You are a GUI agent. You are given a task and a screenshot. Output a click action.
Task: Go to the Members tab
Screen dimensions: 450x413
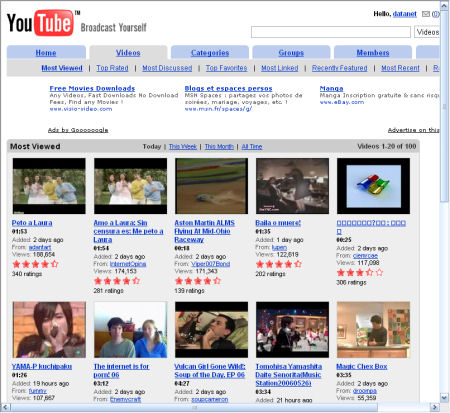coord(373,53)
